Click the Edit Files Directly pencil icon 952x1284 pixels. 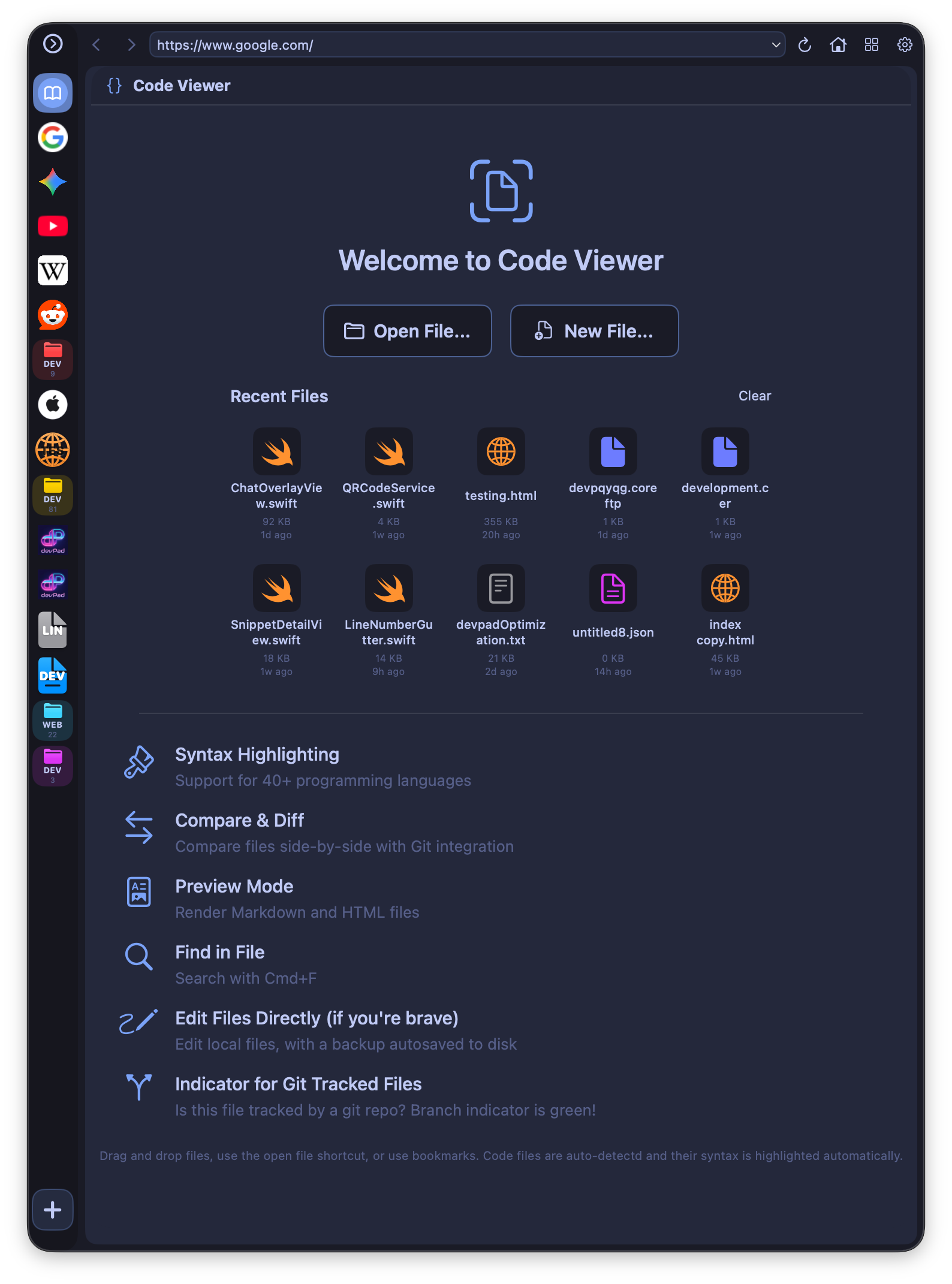pos(138,1021)
